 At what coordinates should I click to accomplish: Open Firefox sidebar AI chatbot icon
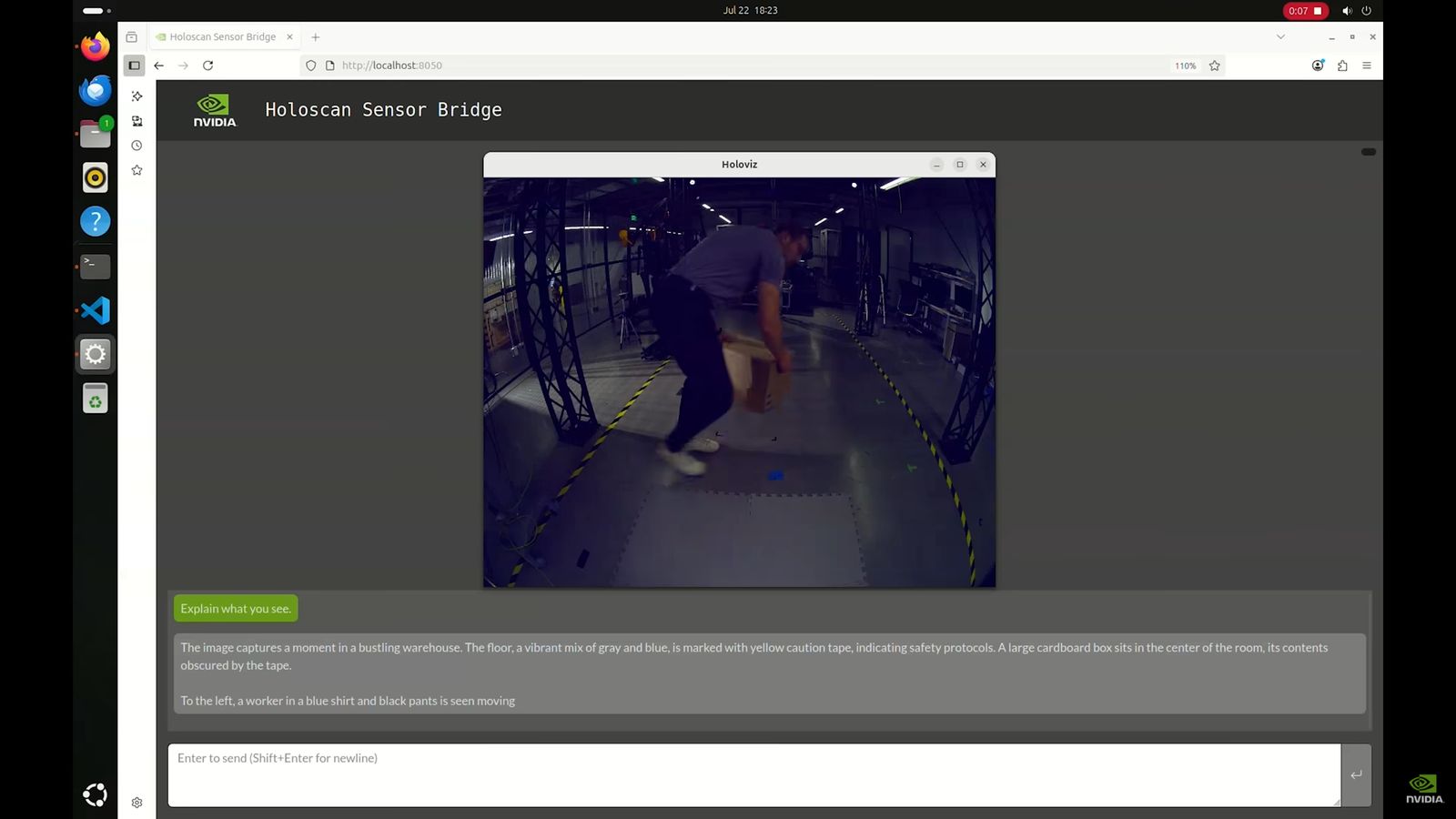point(136,96)
